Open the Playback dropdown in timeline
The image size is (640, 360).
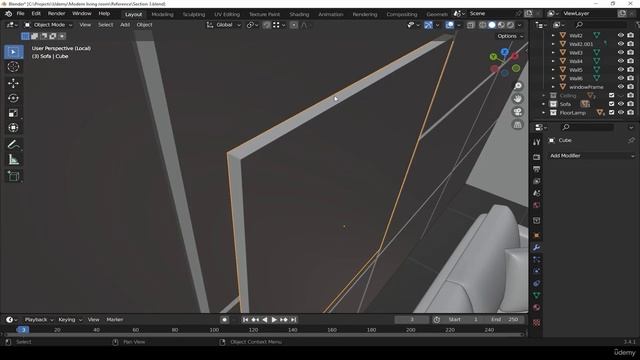[x=38, y=320]
